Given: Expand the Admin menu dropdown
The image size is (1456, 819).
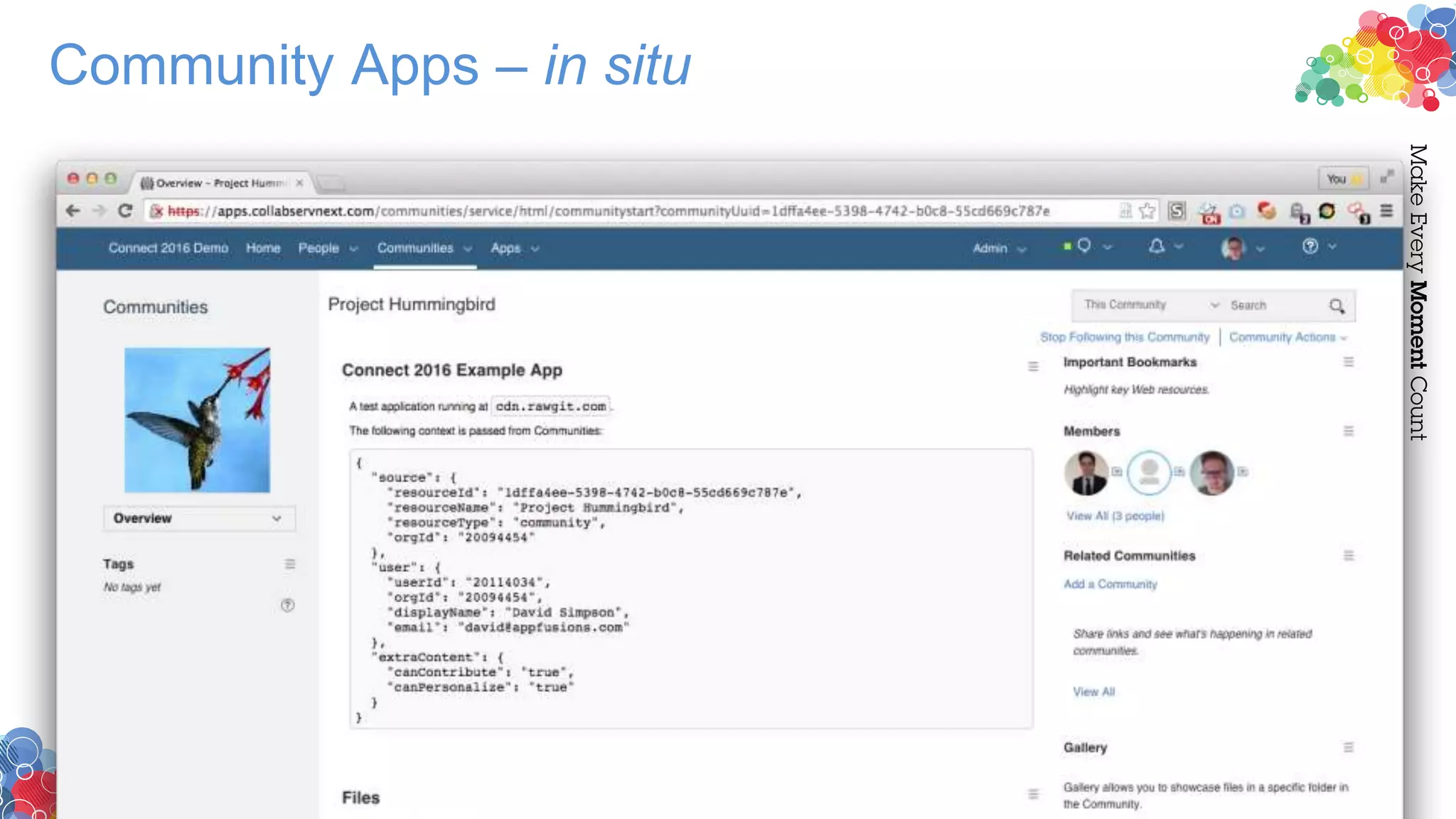Looking at the screenshot, I should [x=1022, y=249].
